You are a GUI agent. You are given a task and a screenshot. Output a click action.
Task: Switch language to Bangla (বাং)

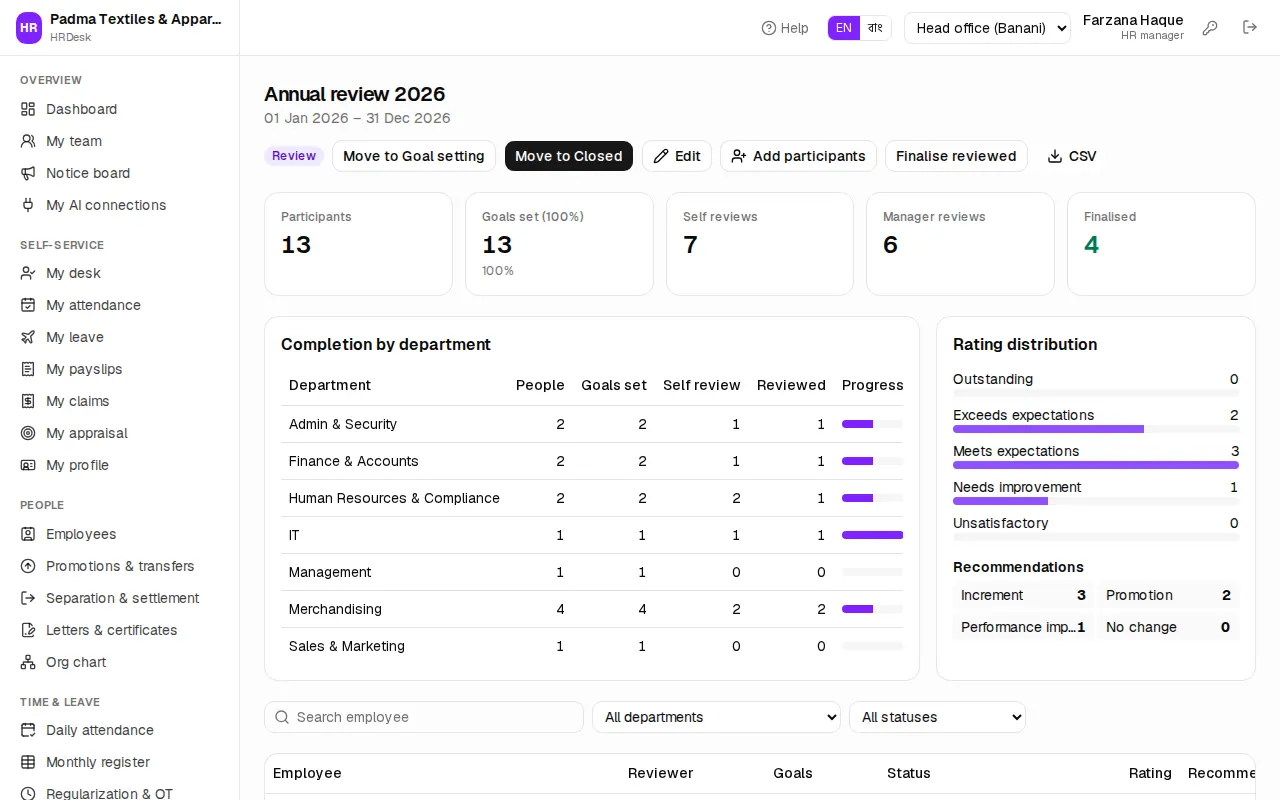pos(875,28)
